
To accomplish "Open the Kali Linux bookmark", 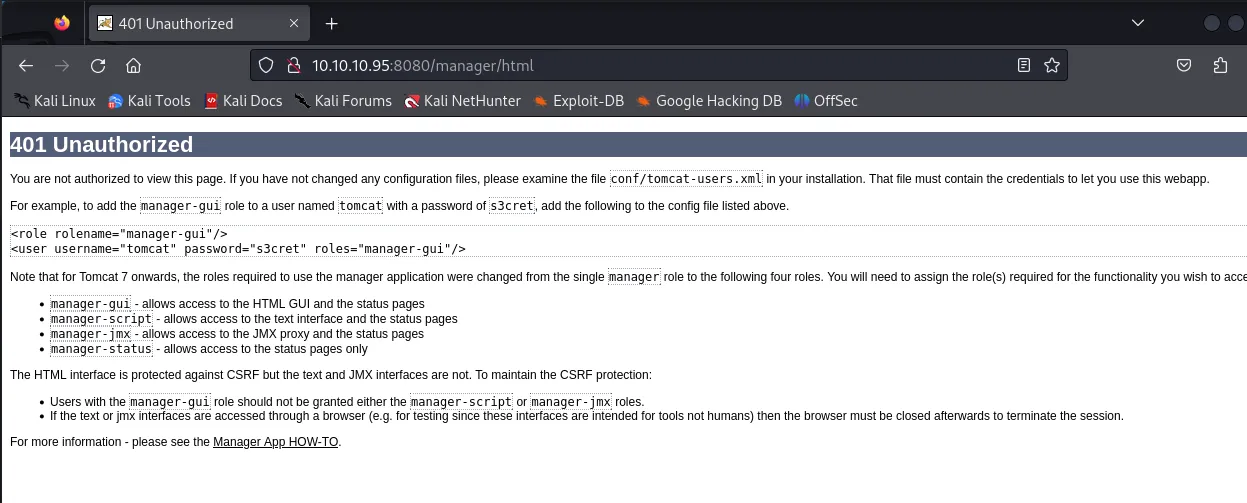I will point(54,100).
